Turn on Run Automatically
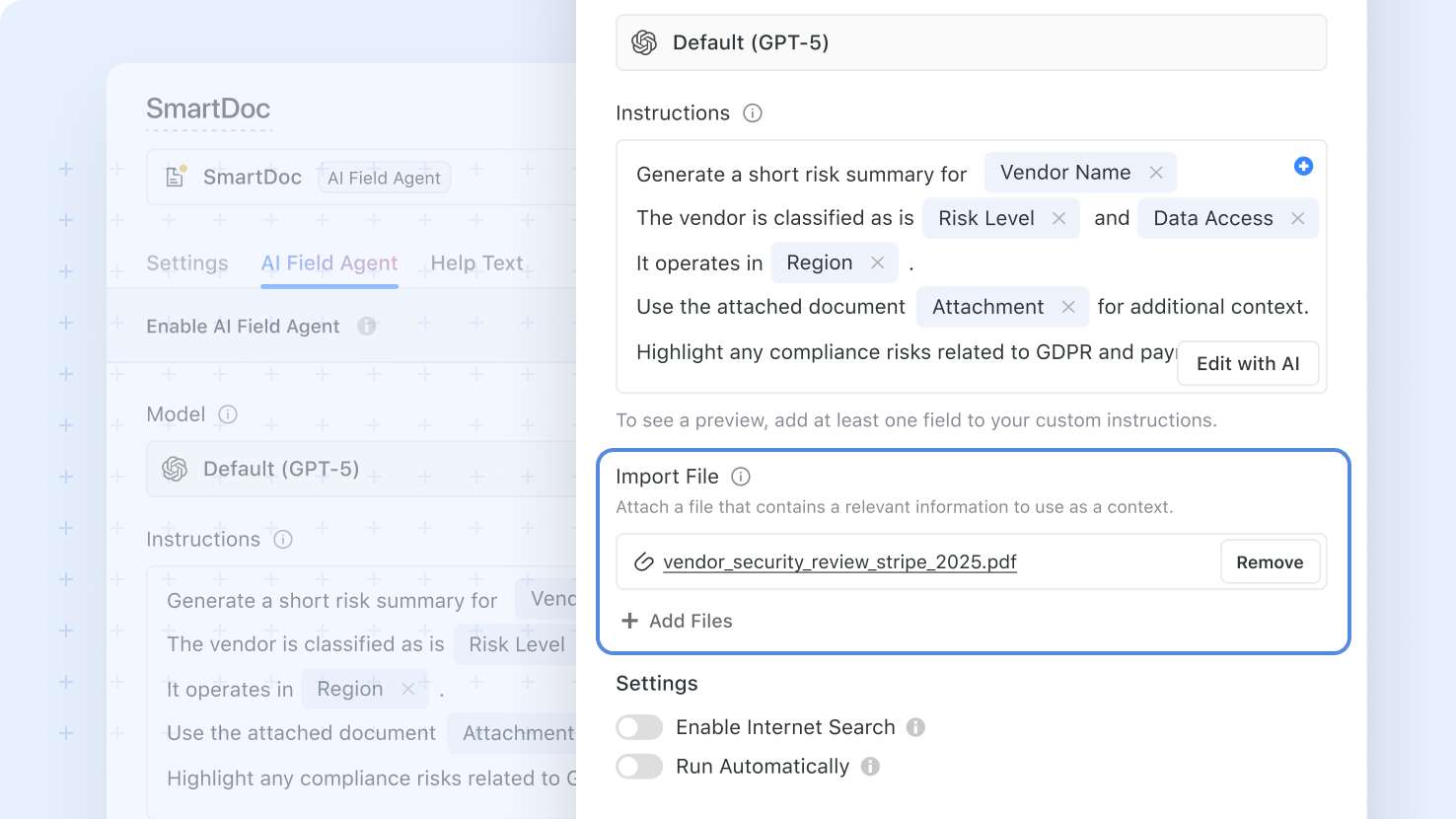This screenshot has height=819, width=1456. point(639,766)
